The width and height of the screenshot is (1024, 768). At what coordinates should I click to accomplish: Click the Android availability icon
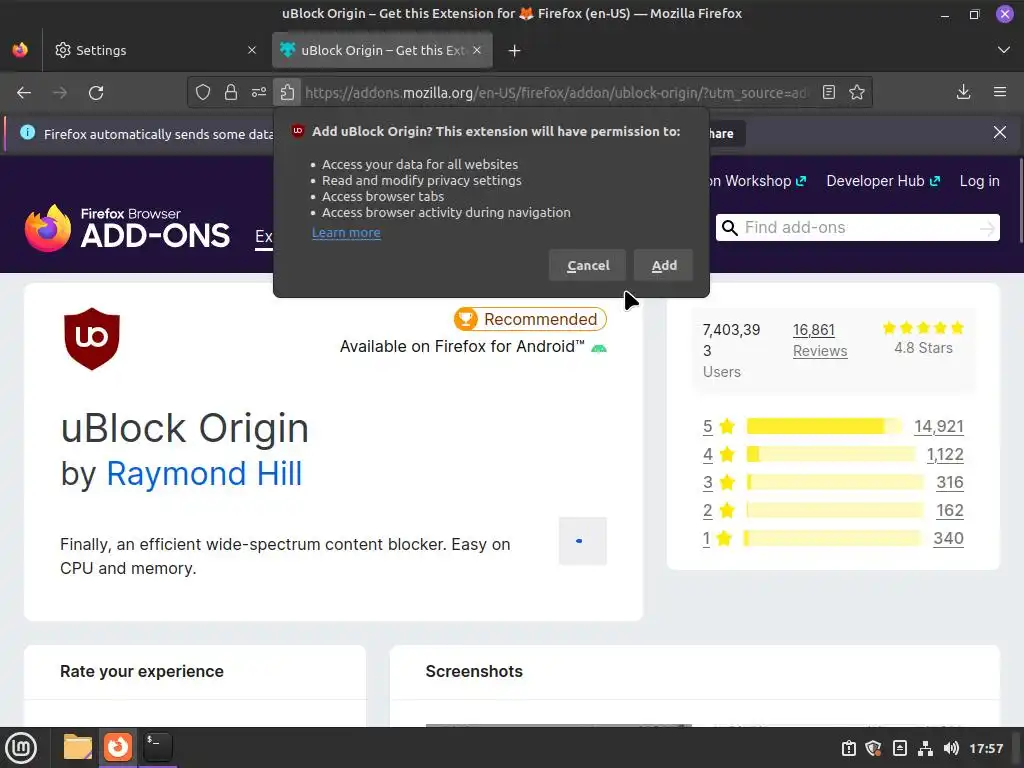click(x=599, y=347)
